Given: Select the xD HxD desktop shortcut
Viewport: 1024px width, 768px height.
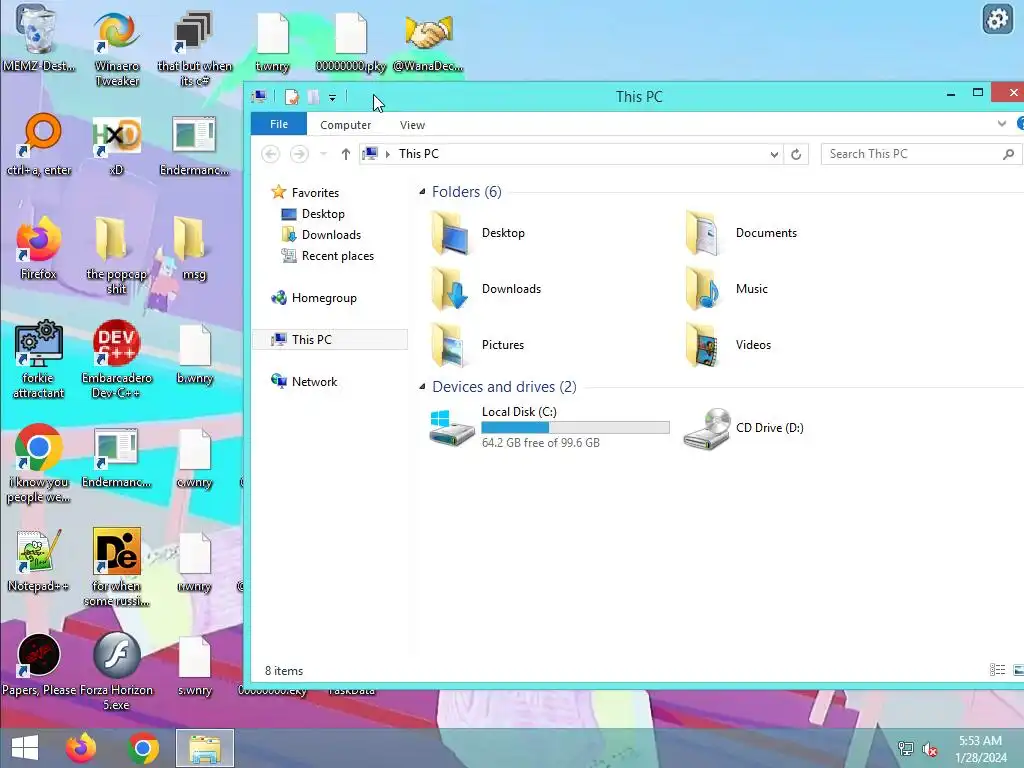Looking at the screenshot, I should (116, 145).
